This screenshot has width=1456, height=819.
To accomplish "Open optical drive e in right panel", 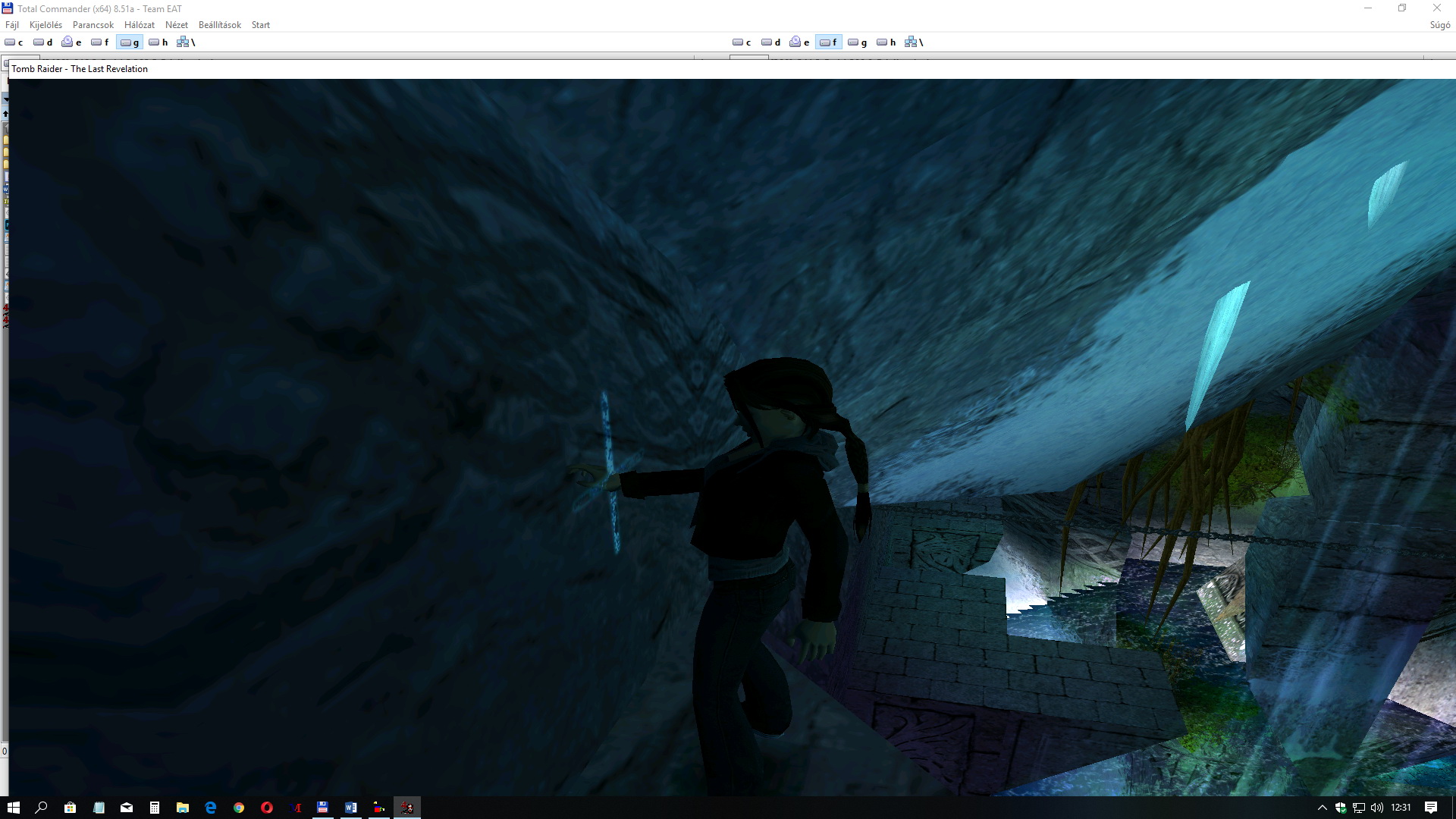I will 799,42.
